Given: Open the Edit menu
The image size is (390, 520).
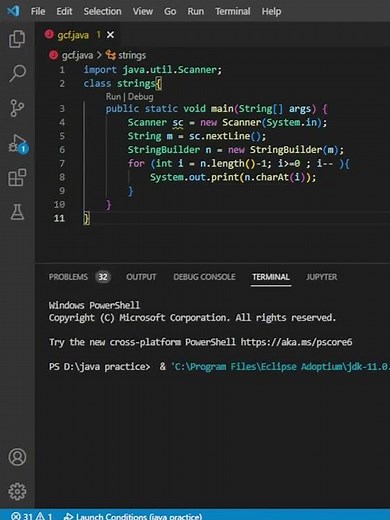Looking at the screenshot, I should pos(64,11).
